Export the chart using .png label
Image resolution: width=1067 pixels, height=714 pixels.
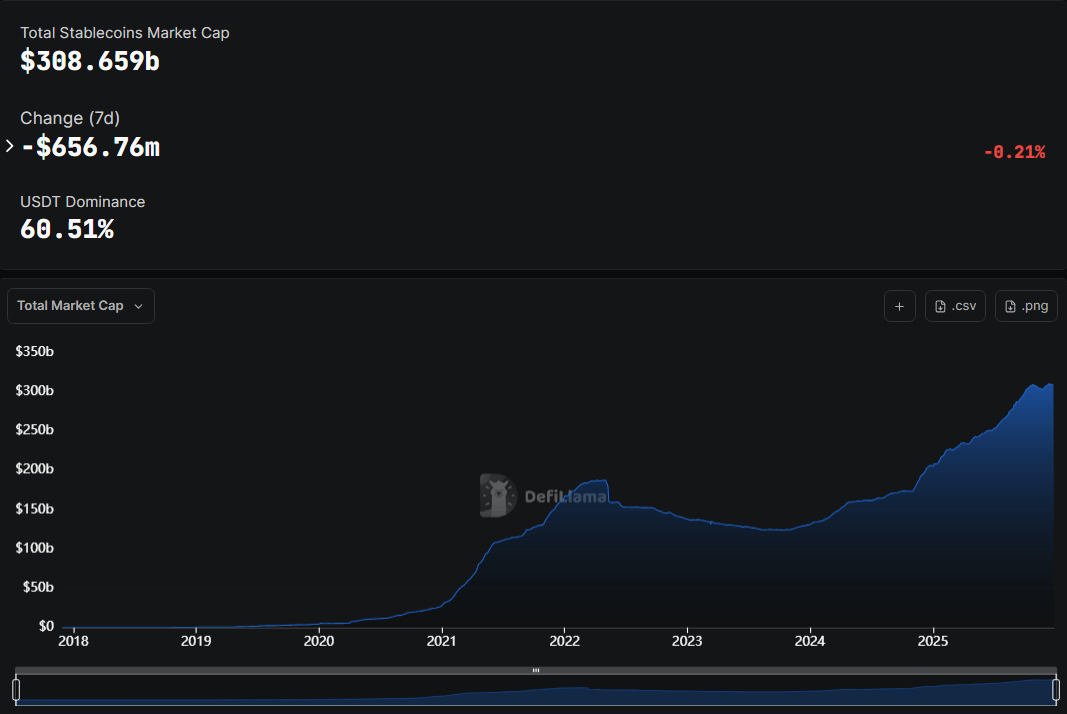point(1035,306)
